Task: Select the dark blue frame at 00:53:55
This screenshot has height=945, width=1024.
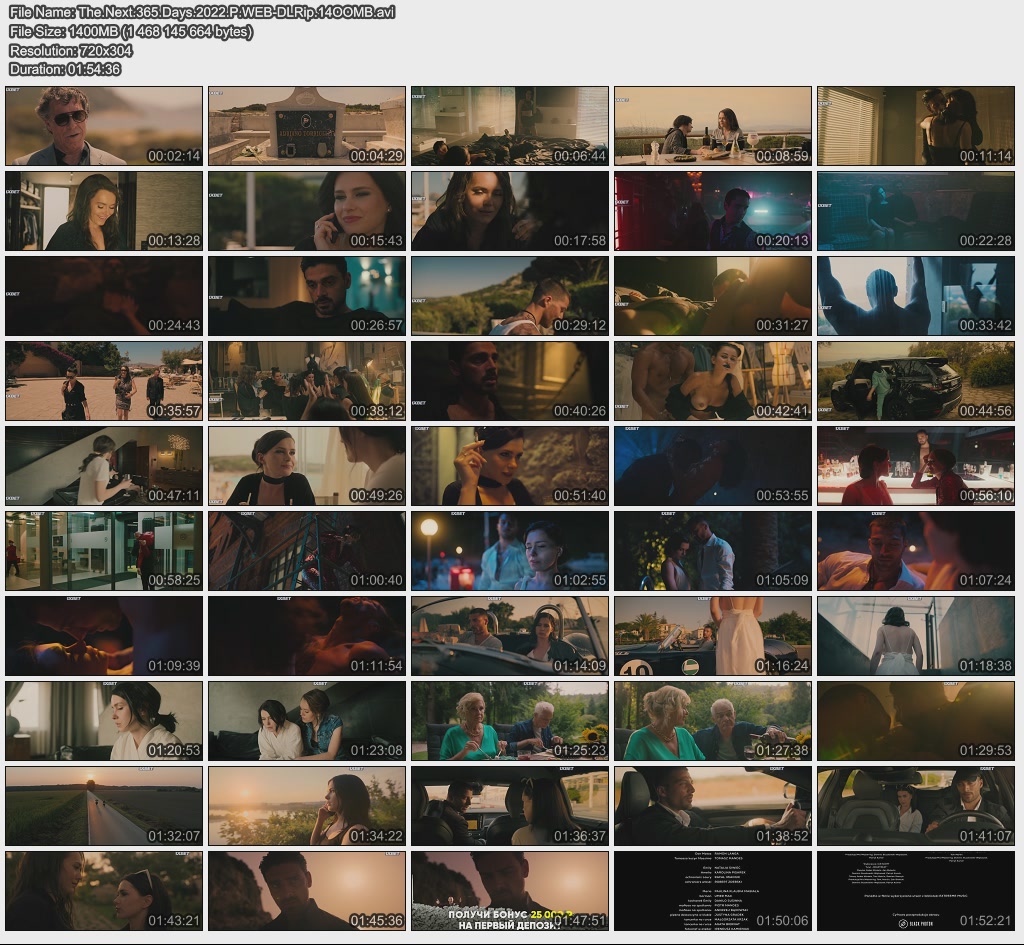Action: coord(712,466)
